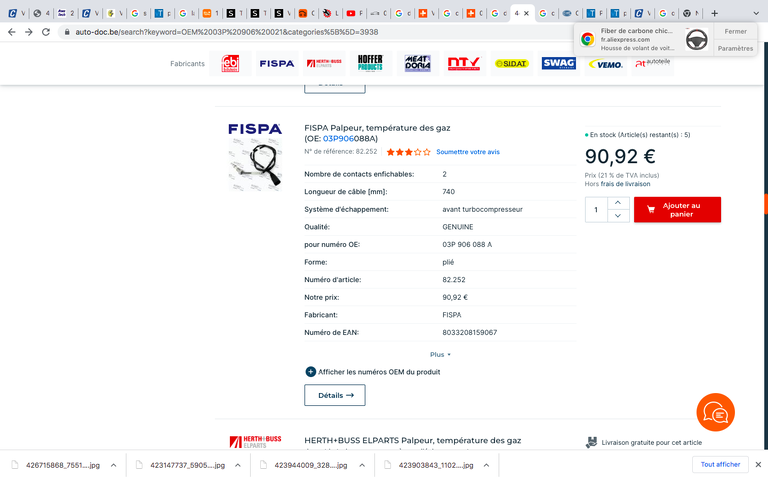The height and width of the screenshot is (480, 768).
Task: Click Fermer on the notification
Action: point(735,31)
